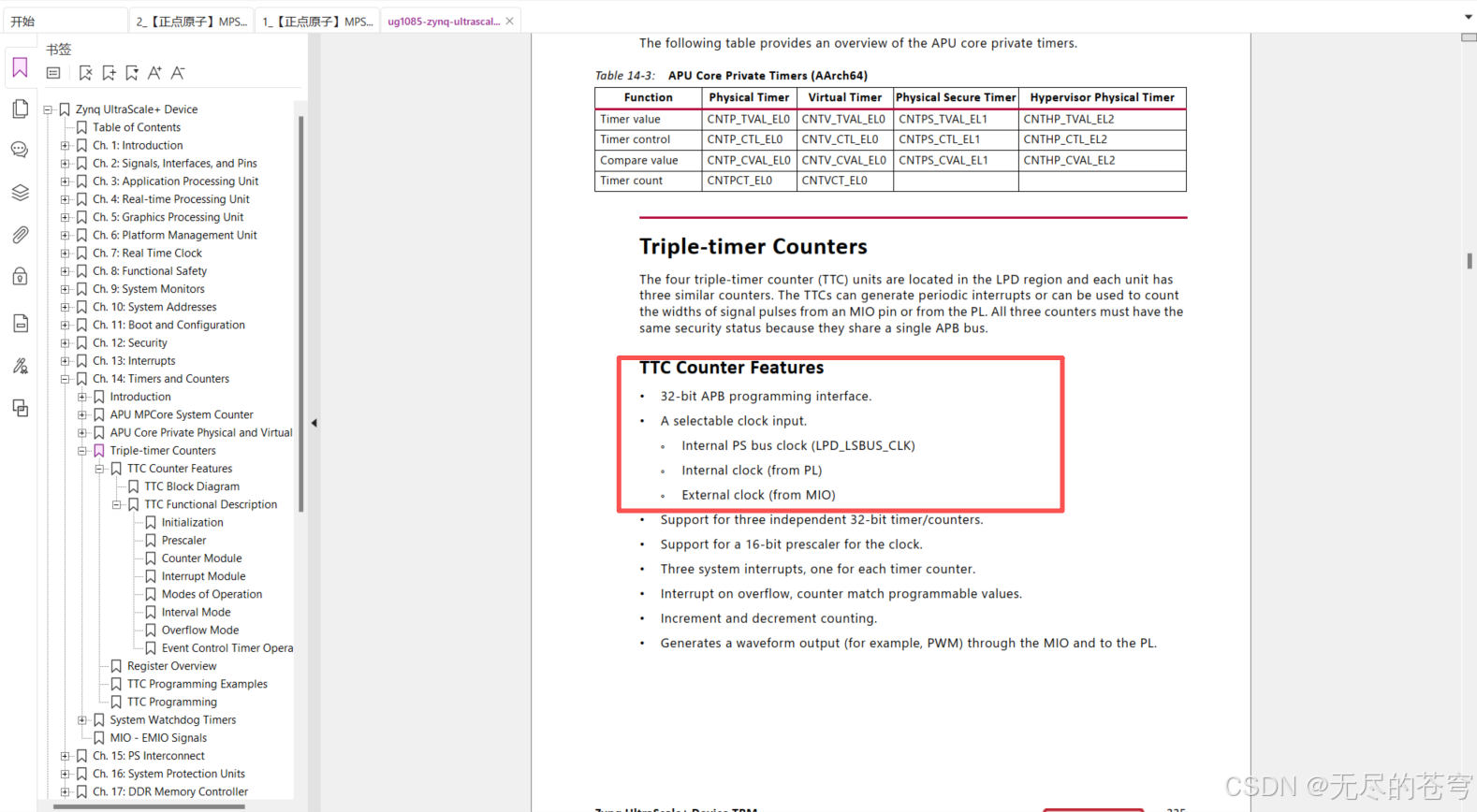Image resolution: width=1477 pixels, height=812 pixels.
Task: Click CNTP_TVAL_EL0 table cell
Action: (748, 119)
